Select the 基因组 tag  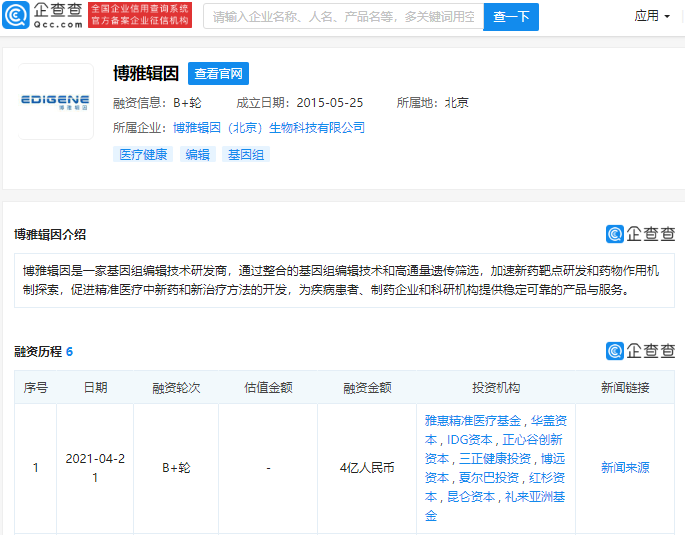pyautogui.click(x=246, y=154)
